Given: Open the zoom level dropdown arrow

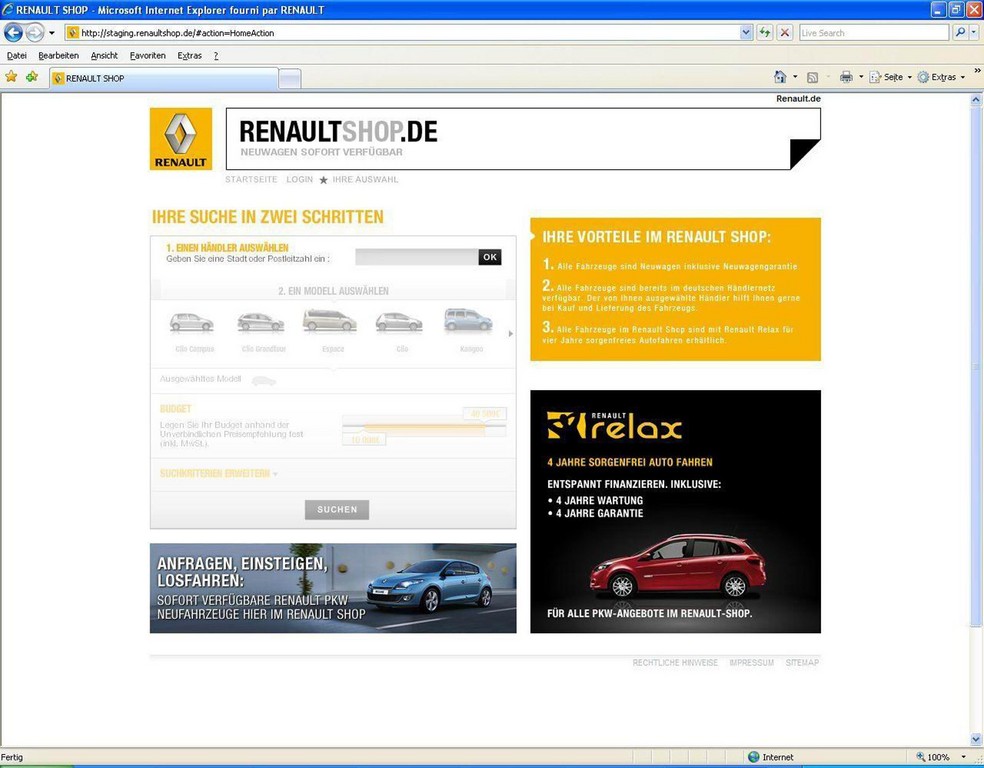Looking at the screenshot, I should [x=963, y=757].
